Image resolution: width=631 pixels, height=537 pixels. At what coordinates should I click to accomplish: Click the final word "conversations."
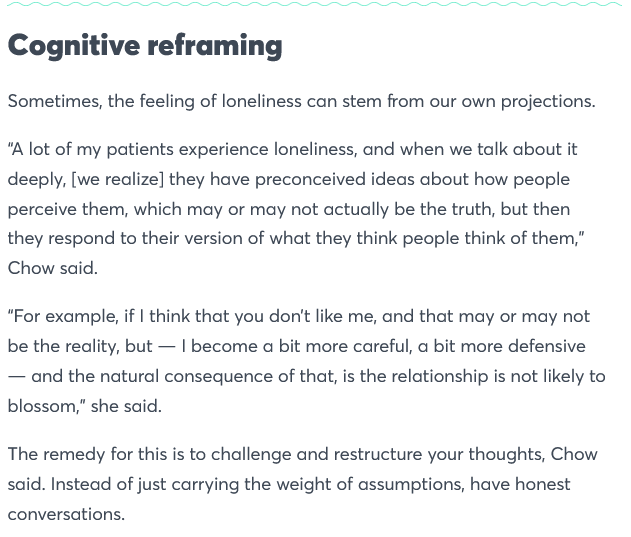click(x=66, y=514)
